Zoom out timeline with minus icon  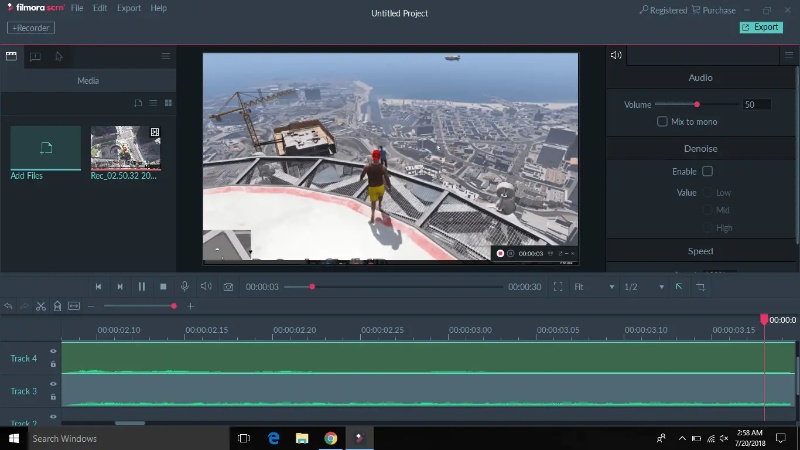point(91,306)
